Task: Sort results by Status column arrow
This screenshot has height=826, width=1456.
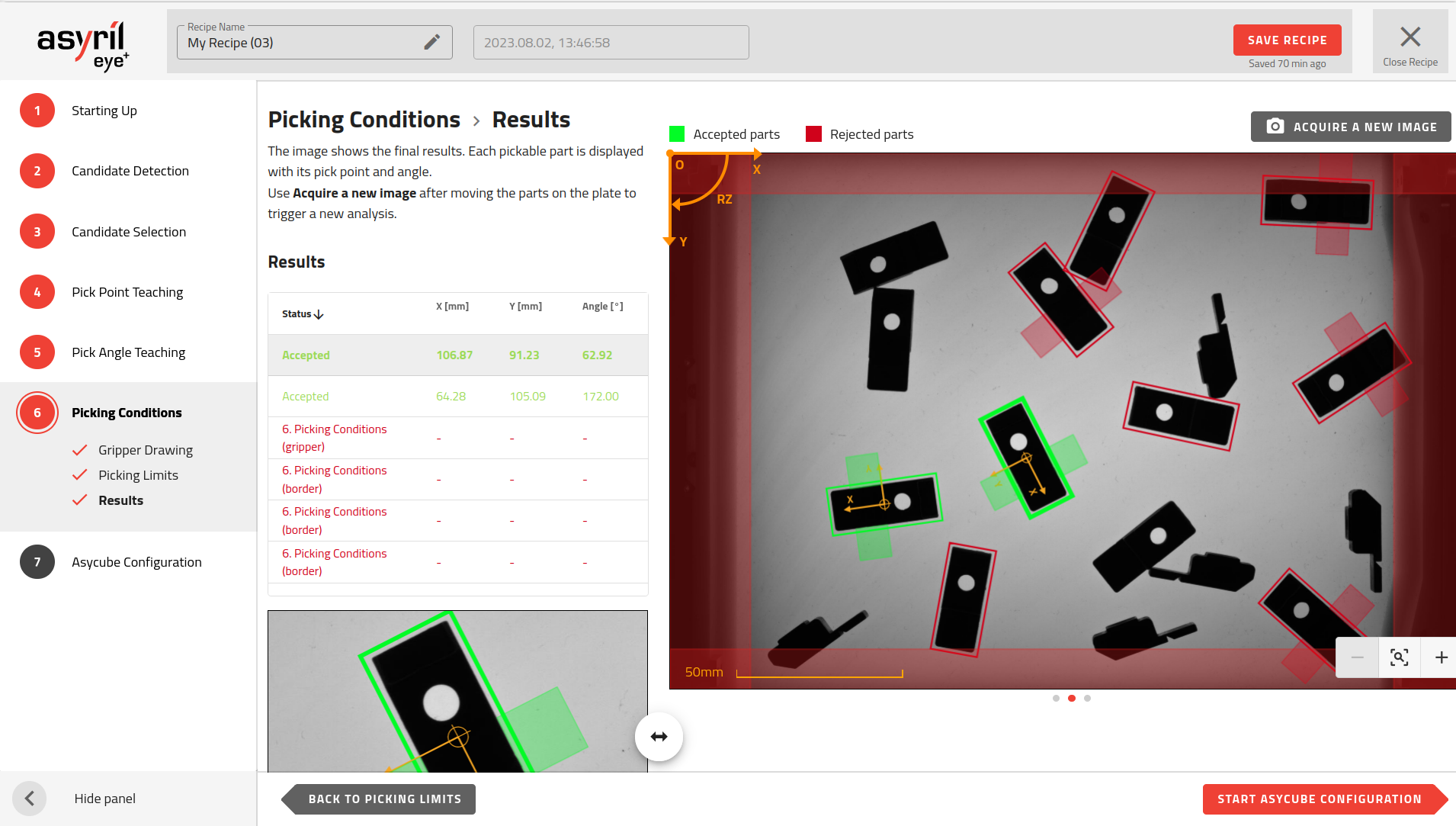Action: tap(319, 314)
